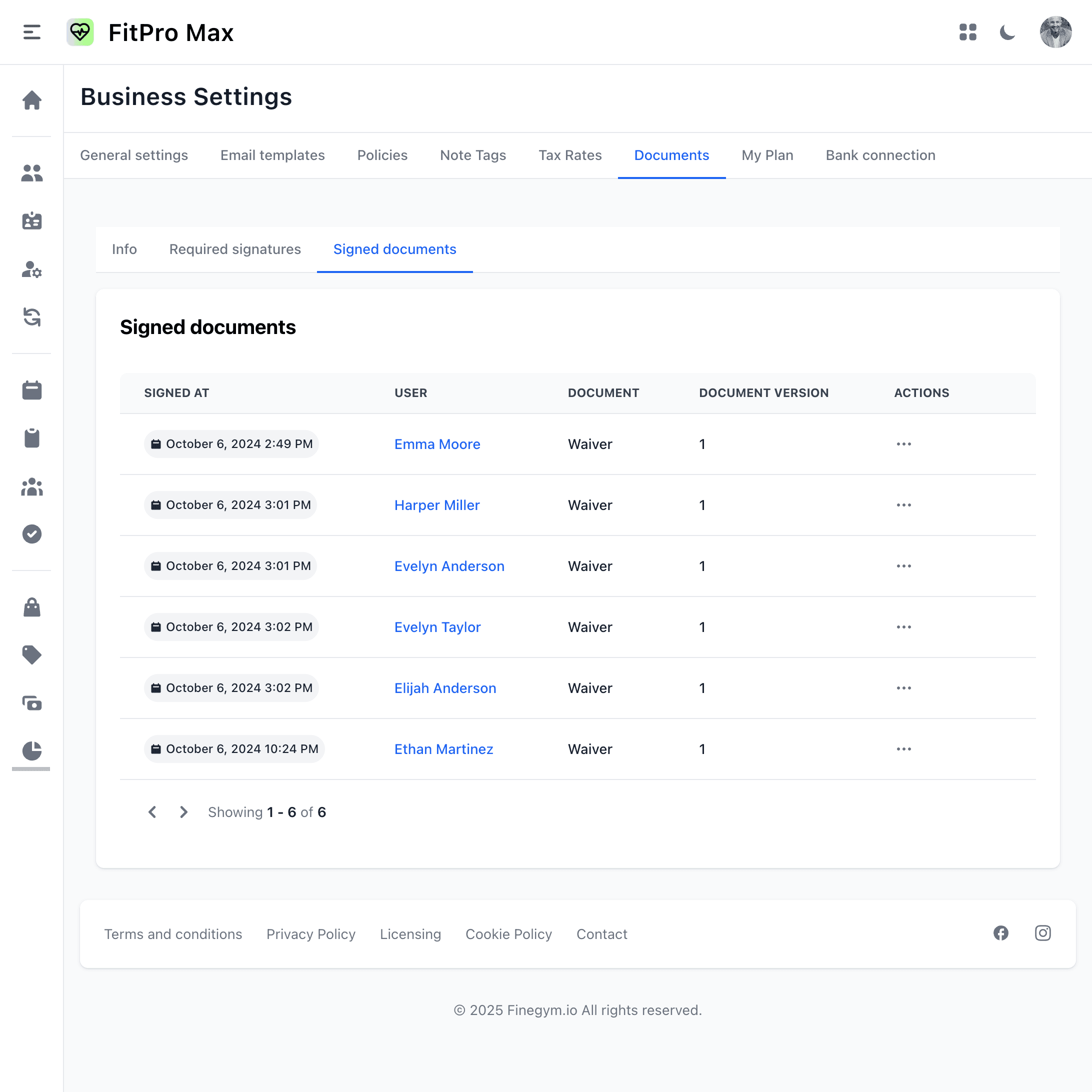Open the Email templates tab

click(272, 155)
